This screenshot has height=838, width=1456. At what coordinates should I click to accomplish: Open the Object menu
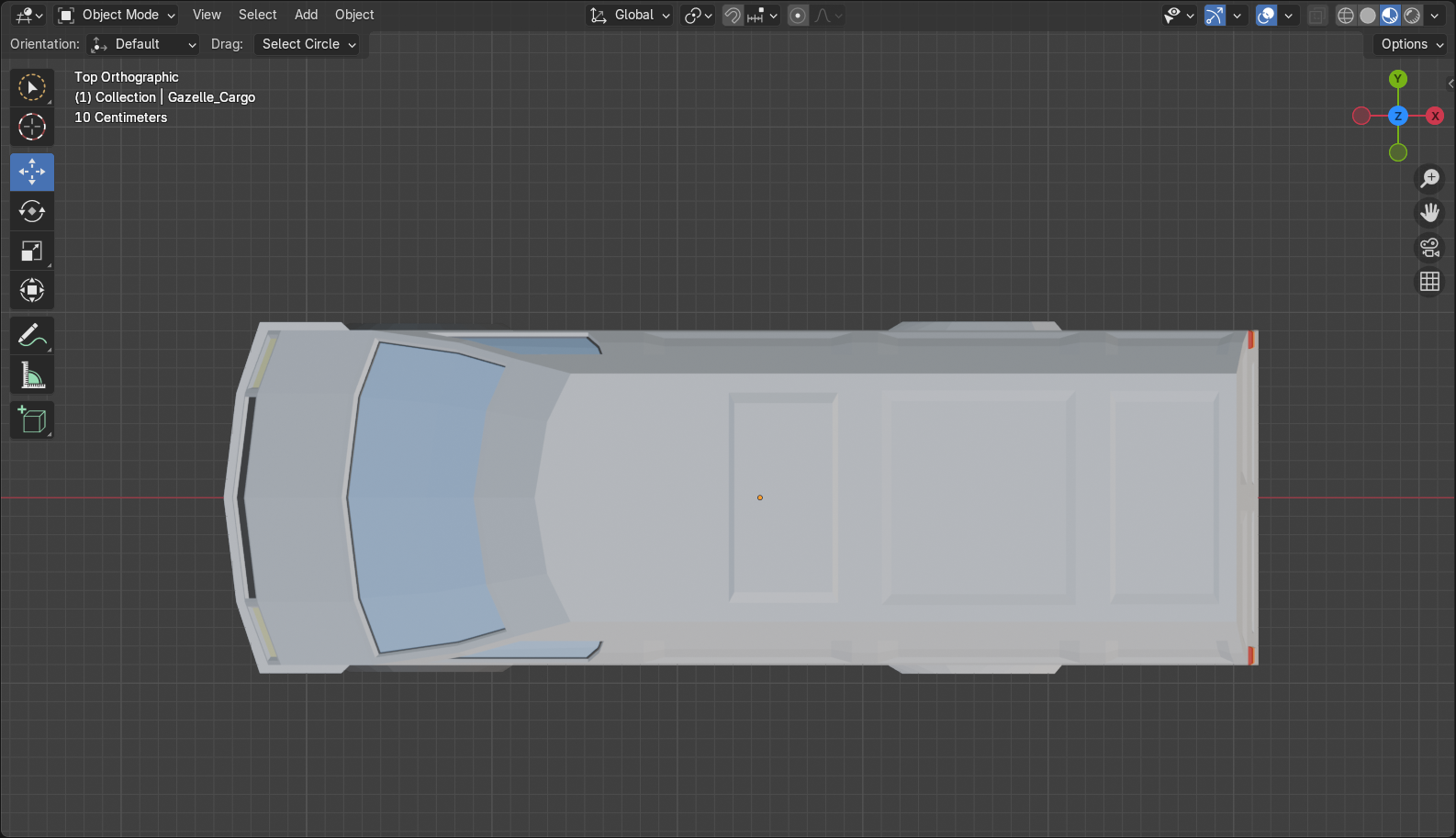click(x=354, y=15)
